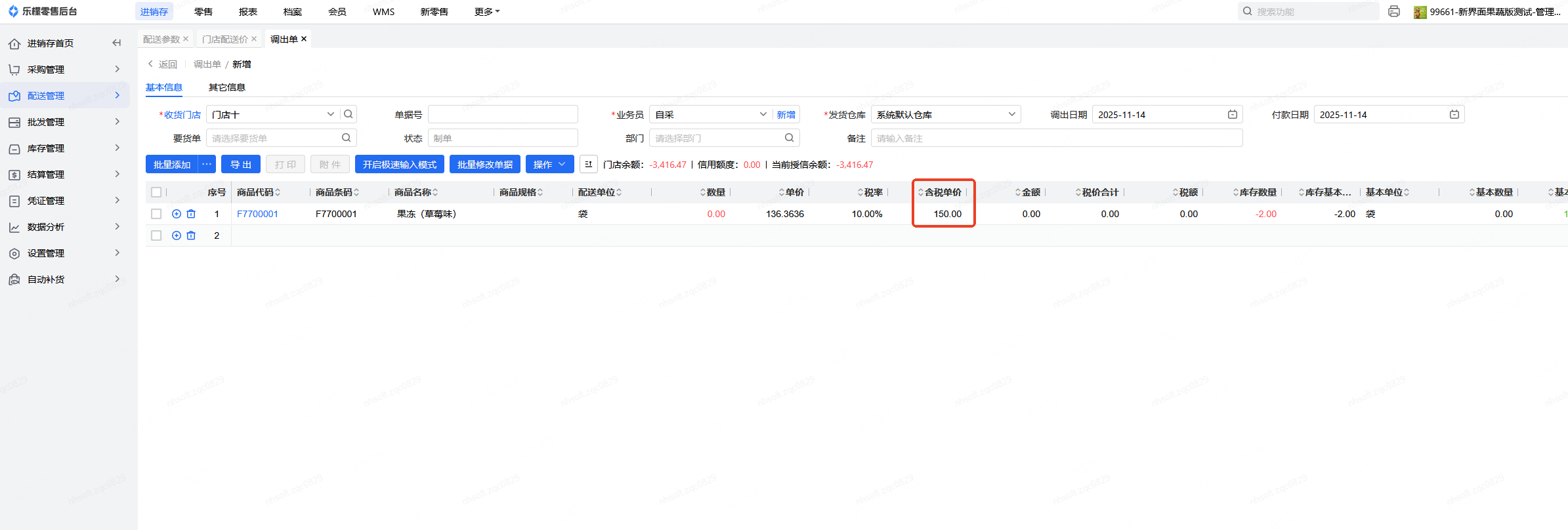Open the 报表 top menu
This screenshot has width=1568, height=530.
(x=248, y=12)
